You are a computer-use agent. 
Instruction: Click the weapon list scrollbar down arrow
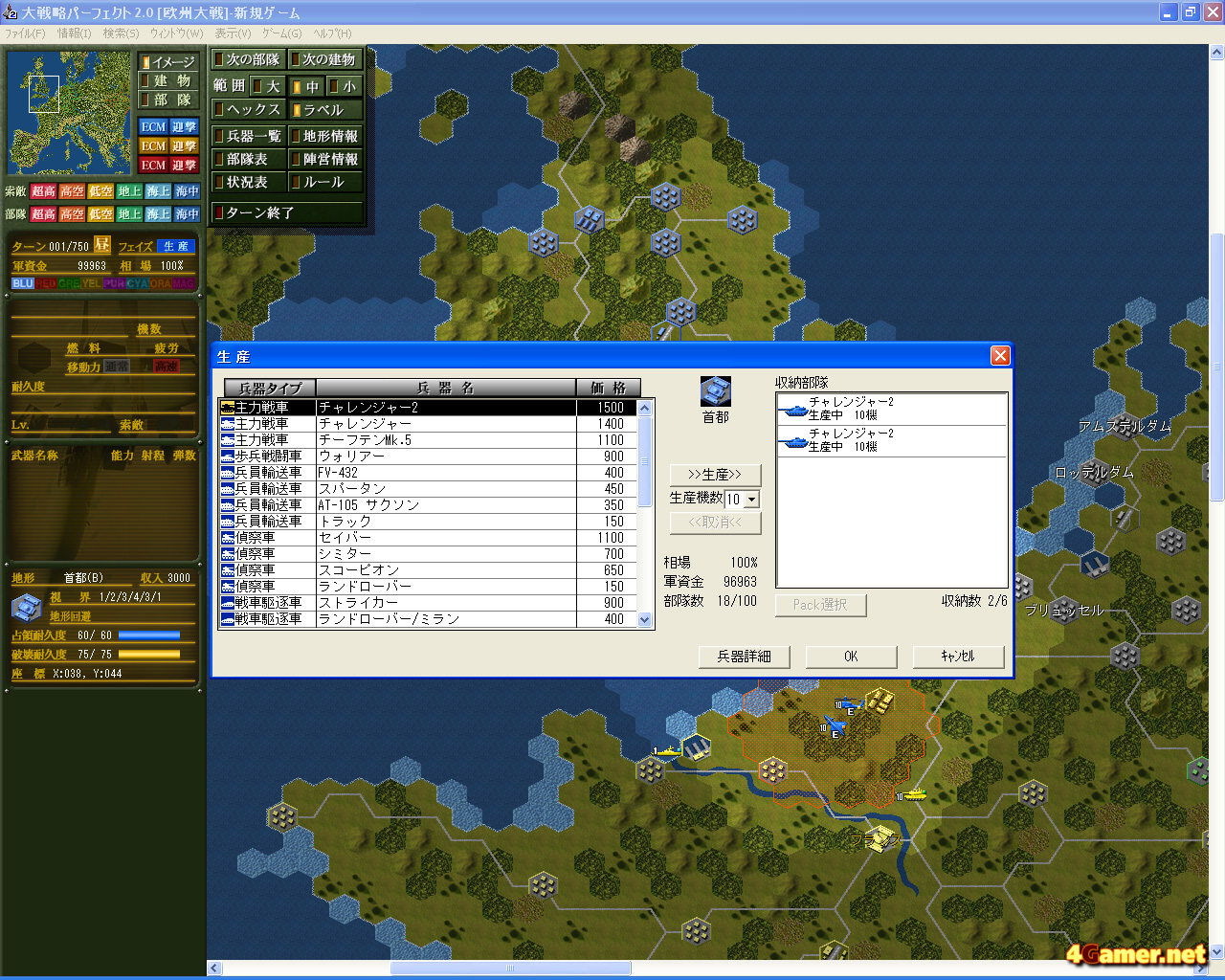[x=645, y=619]
